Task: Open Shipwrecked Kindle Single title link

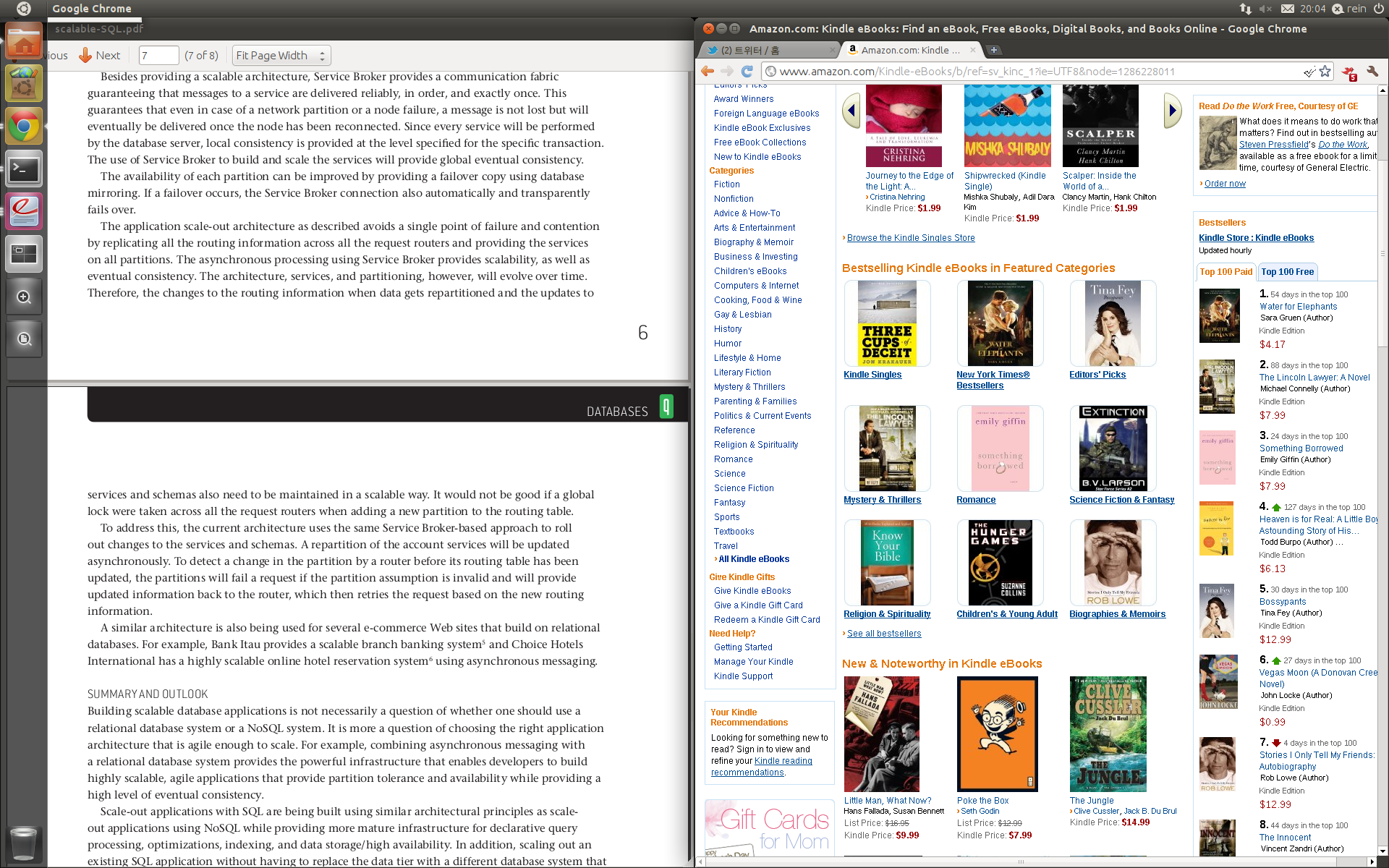Action: 1005,181
